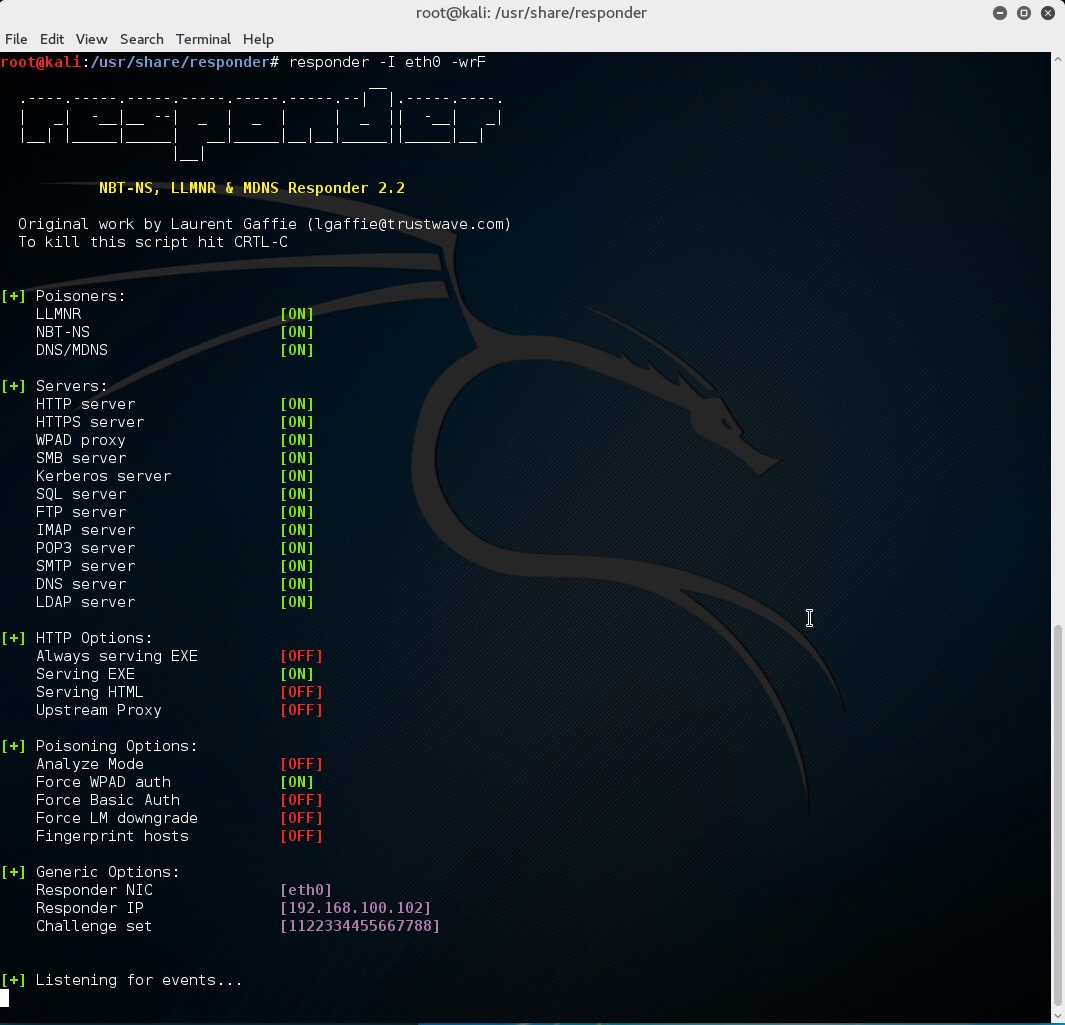The height and width of the screenshot is (1025, 1065).
Task: Click the 'Original work by Laurent Gaffie' line
Action: (265, 224)
